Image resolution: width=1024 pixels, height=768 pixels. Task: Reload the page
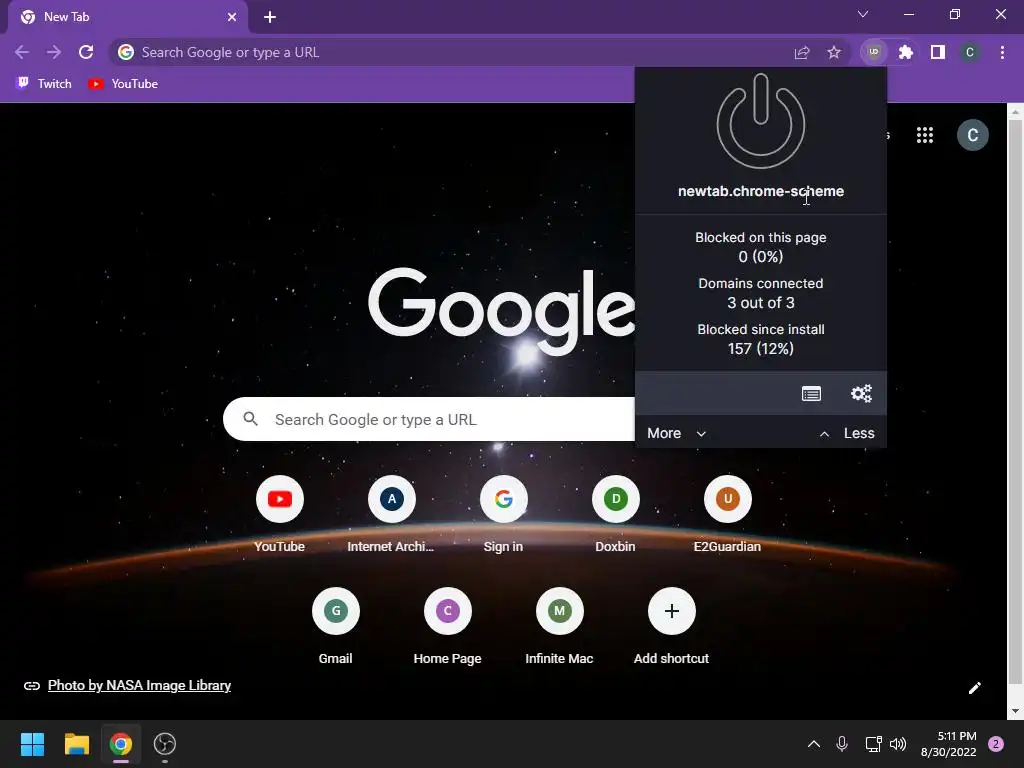click(86, 52)
